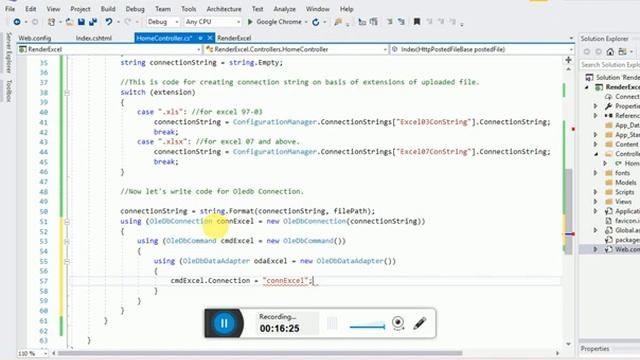Viewport: 640px width, 360px height.
Task: Click the horizontal scrollbar of the editor
Action: (260, 353)
